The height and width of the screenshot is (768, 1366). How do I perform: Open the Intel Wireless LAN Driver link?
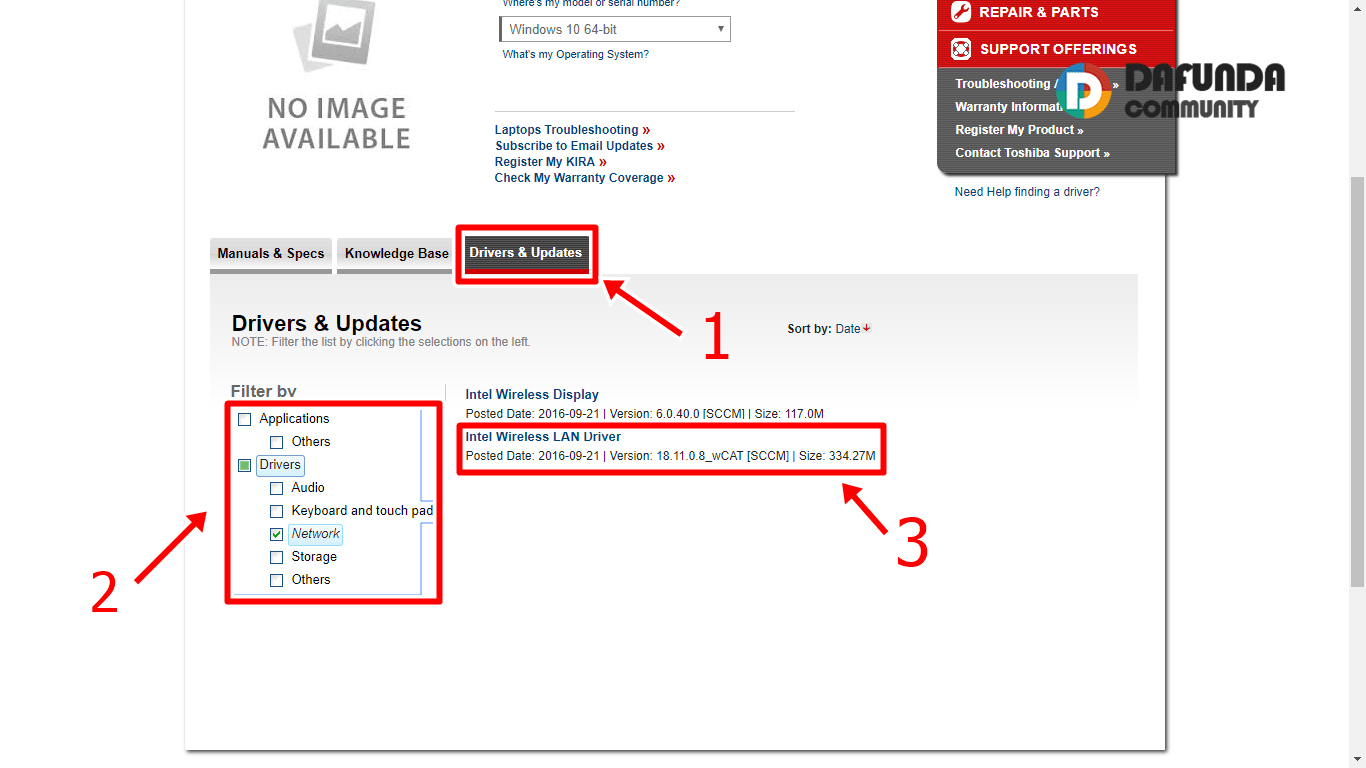[543, 437]
